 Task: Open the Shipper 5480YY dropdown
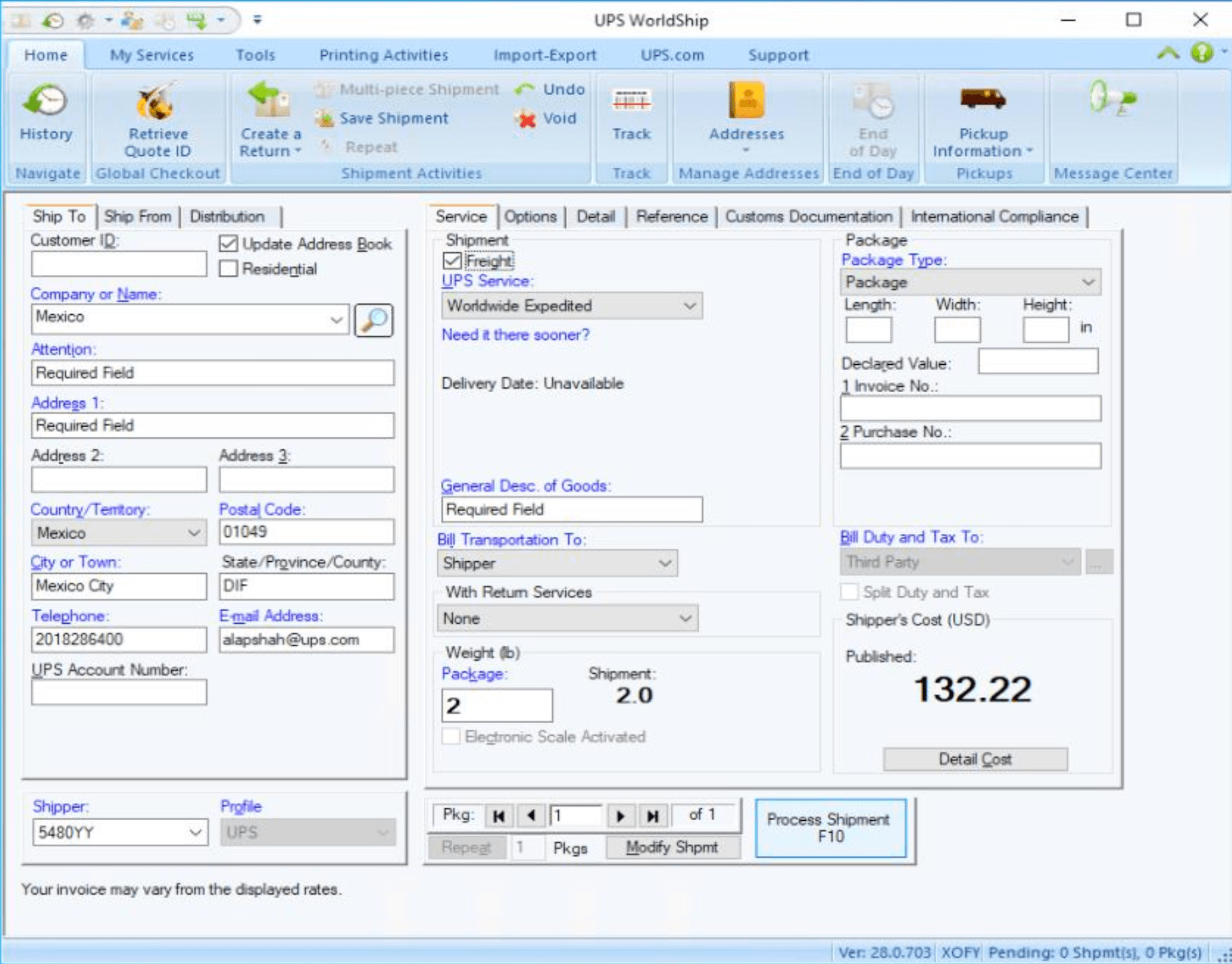pos(195,832)
